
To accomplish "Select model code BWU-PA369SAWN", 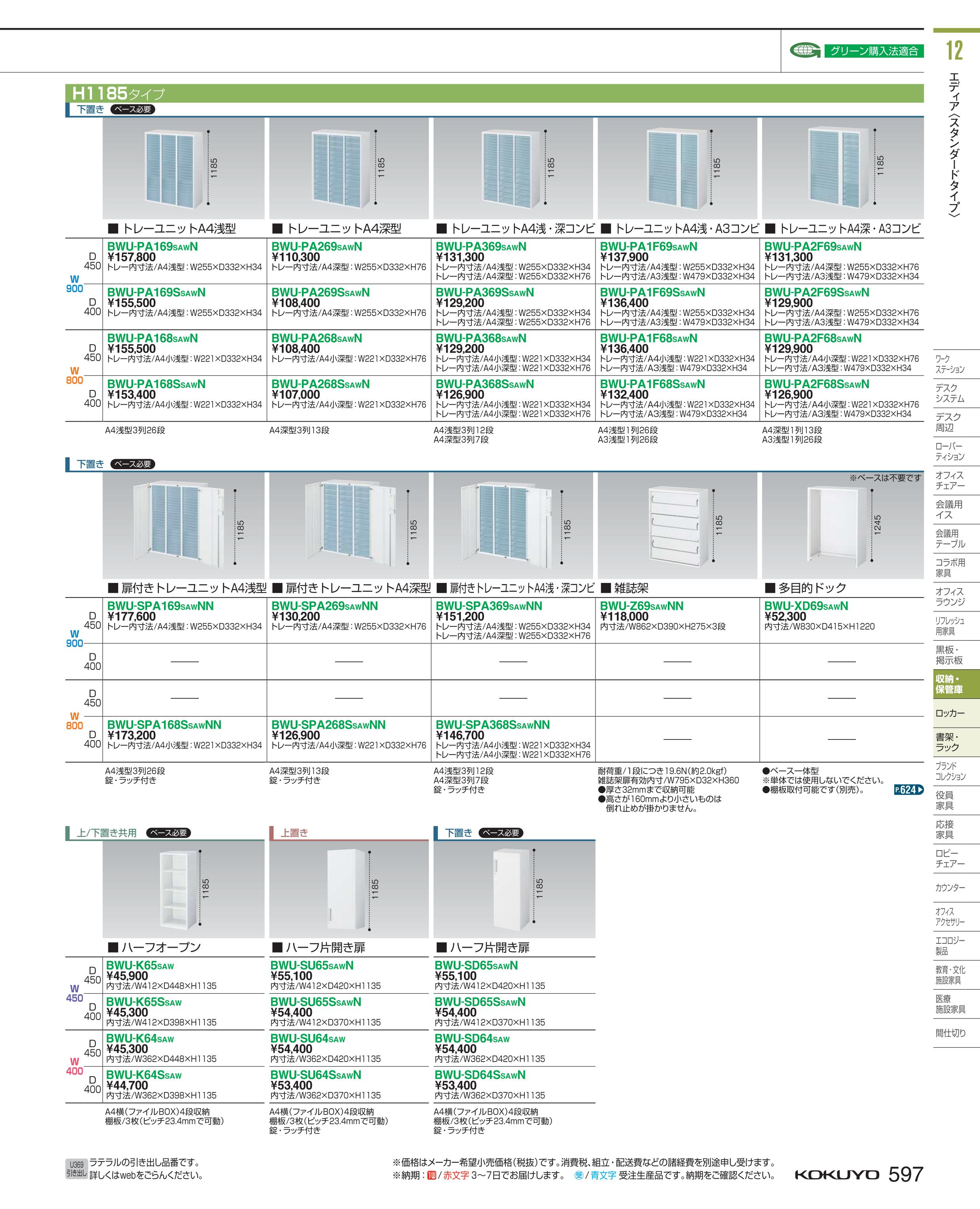I will [481, 247].
